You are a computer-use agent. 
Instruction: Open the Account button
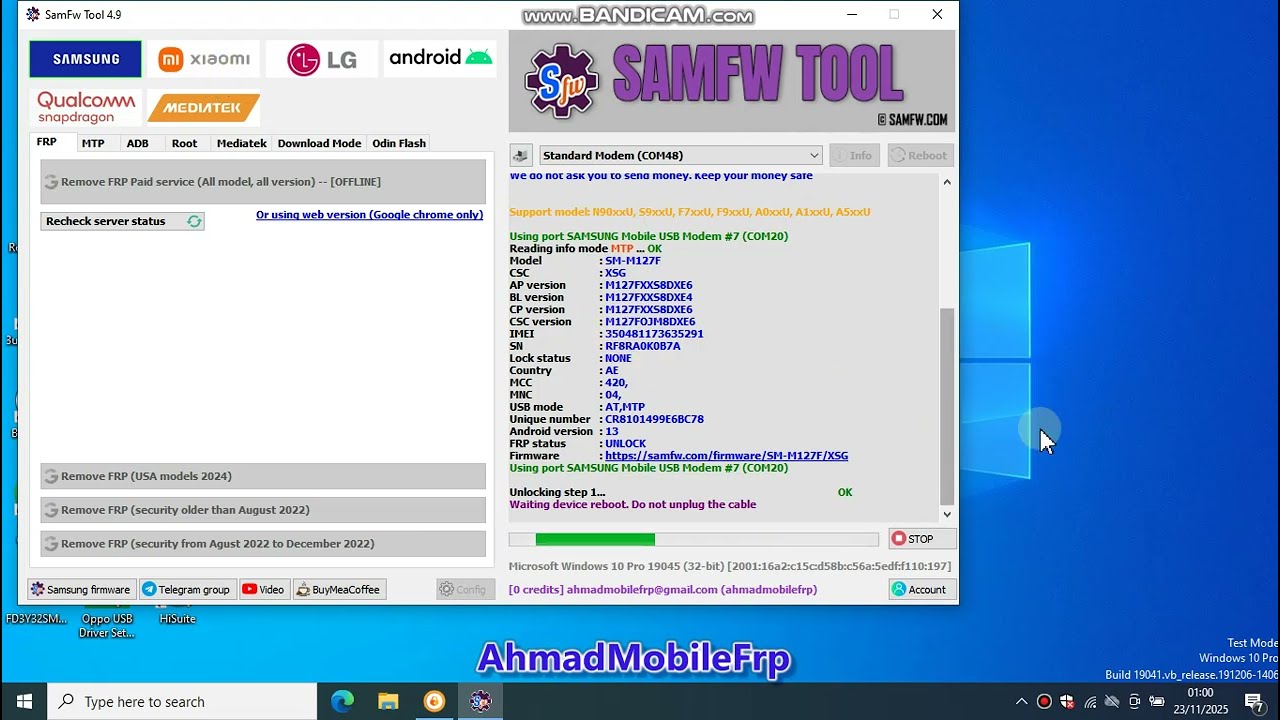pyautogui.click(x=922, y=589)
